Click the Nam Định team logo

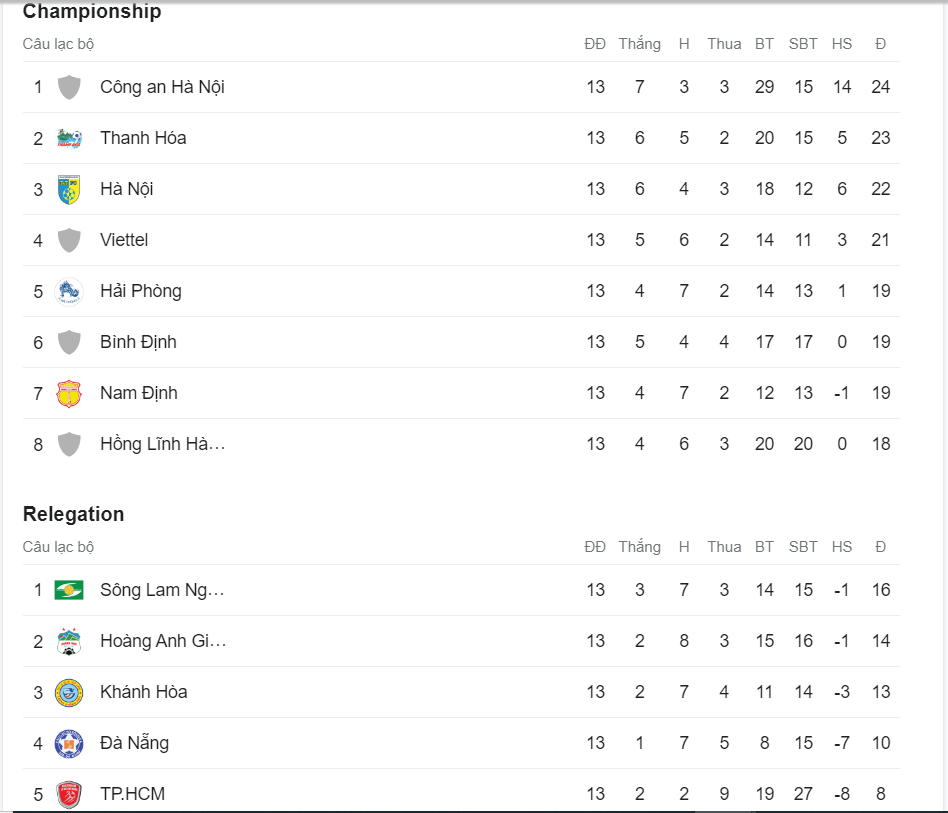pos(69,393)
